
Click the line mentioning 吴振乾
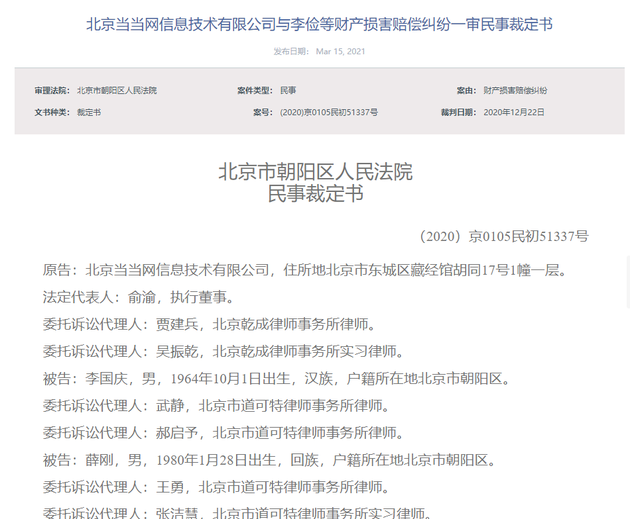tap(223, 351)
